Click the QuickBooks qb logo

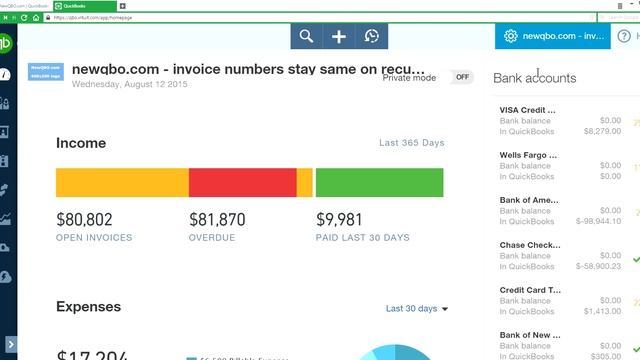pos(6,43)
